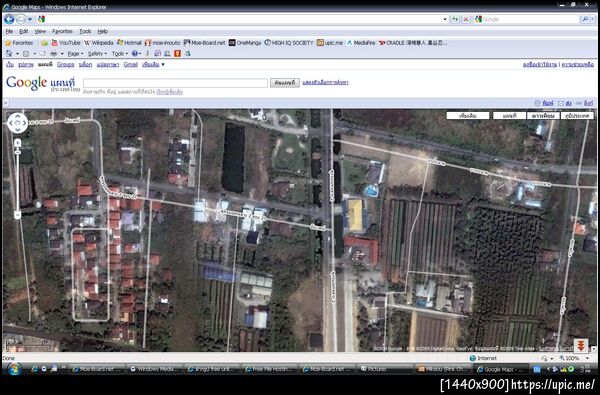The width and height of the screenshot is (600, 395).
Task: Open the Groups link on Google bar
Action: coord(65,64)
